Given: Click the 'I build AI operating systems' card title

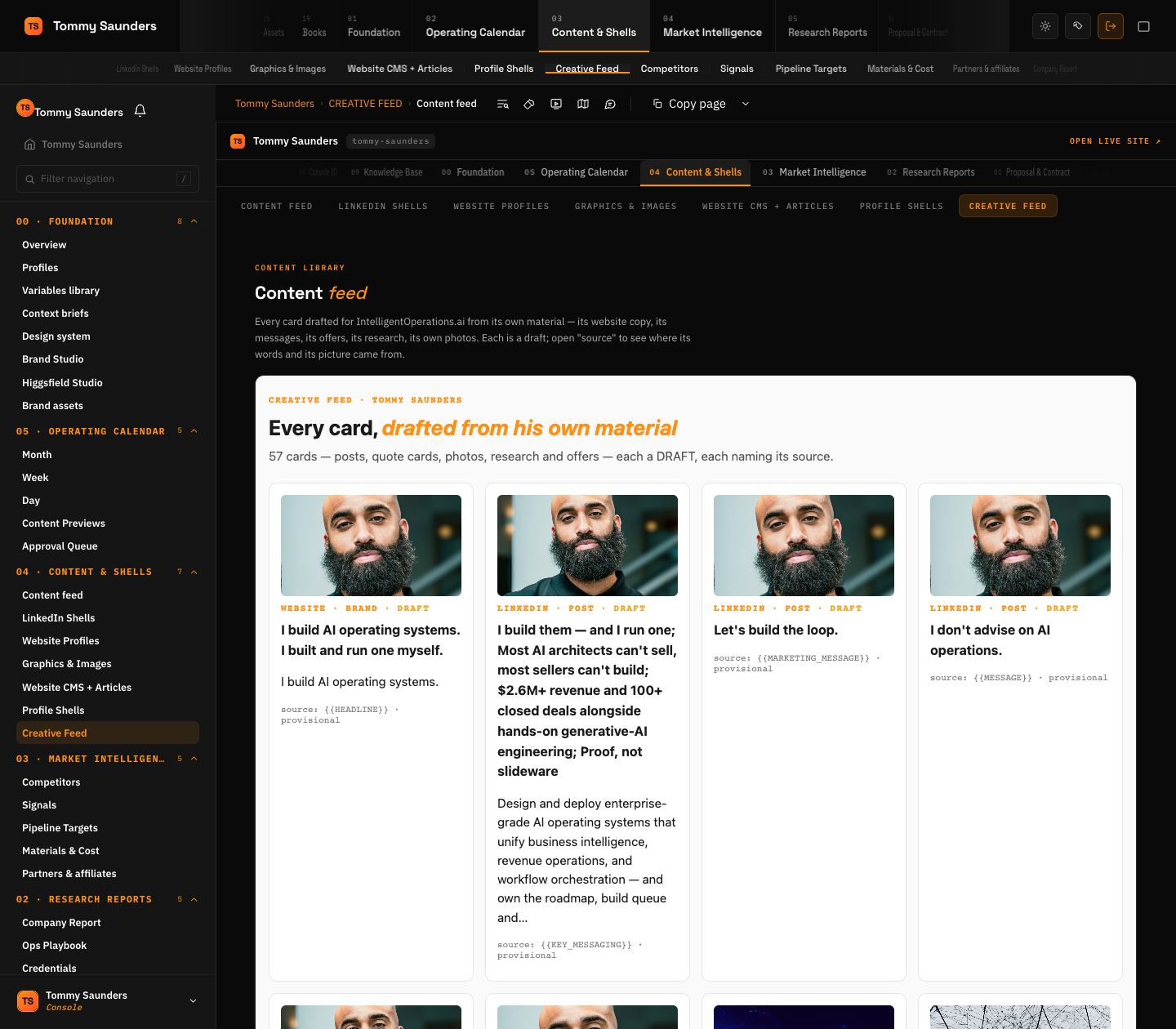Looking at the screenshot, I should pos(371,640).
